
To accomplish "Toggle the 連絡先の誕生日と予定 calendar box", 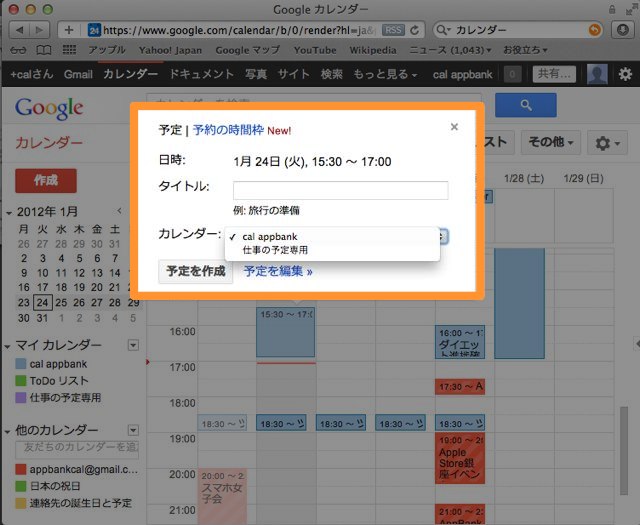I will (20, 503).
